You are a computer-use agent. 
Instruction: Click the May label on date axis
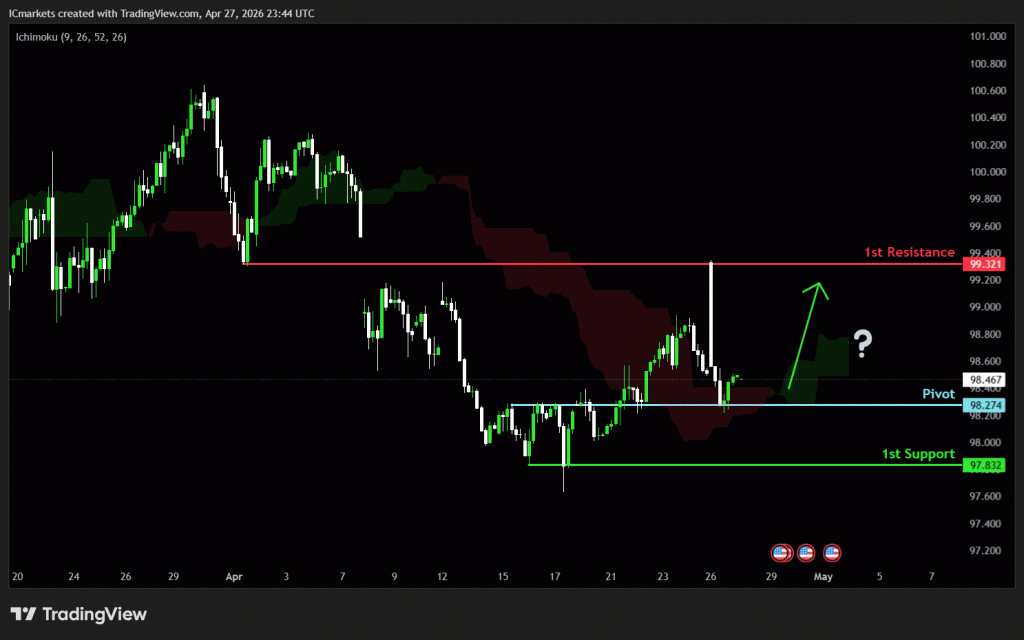[x=823, y=577]
